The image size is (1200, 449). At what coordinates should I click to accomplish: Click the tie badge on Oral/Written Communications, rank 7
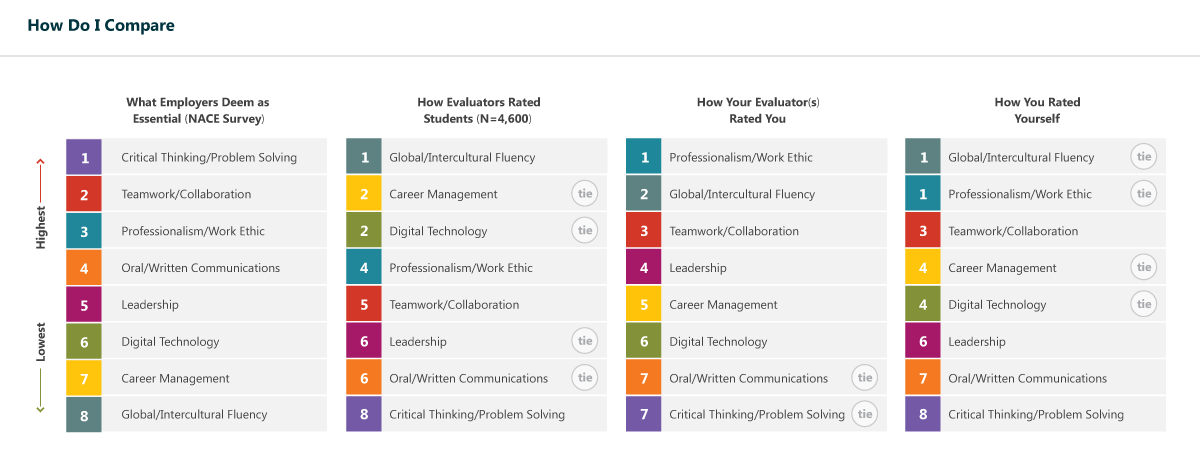click(865, 378)
